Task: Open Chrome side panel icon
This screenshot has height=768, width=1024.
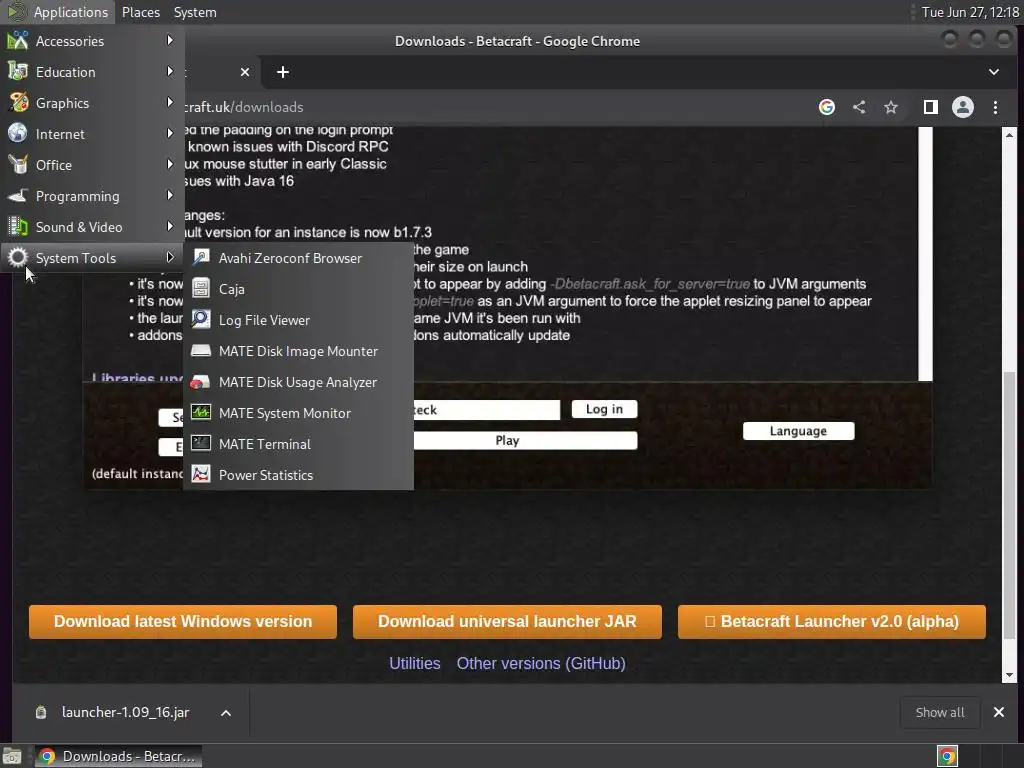Action: 931,107
